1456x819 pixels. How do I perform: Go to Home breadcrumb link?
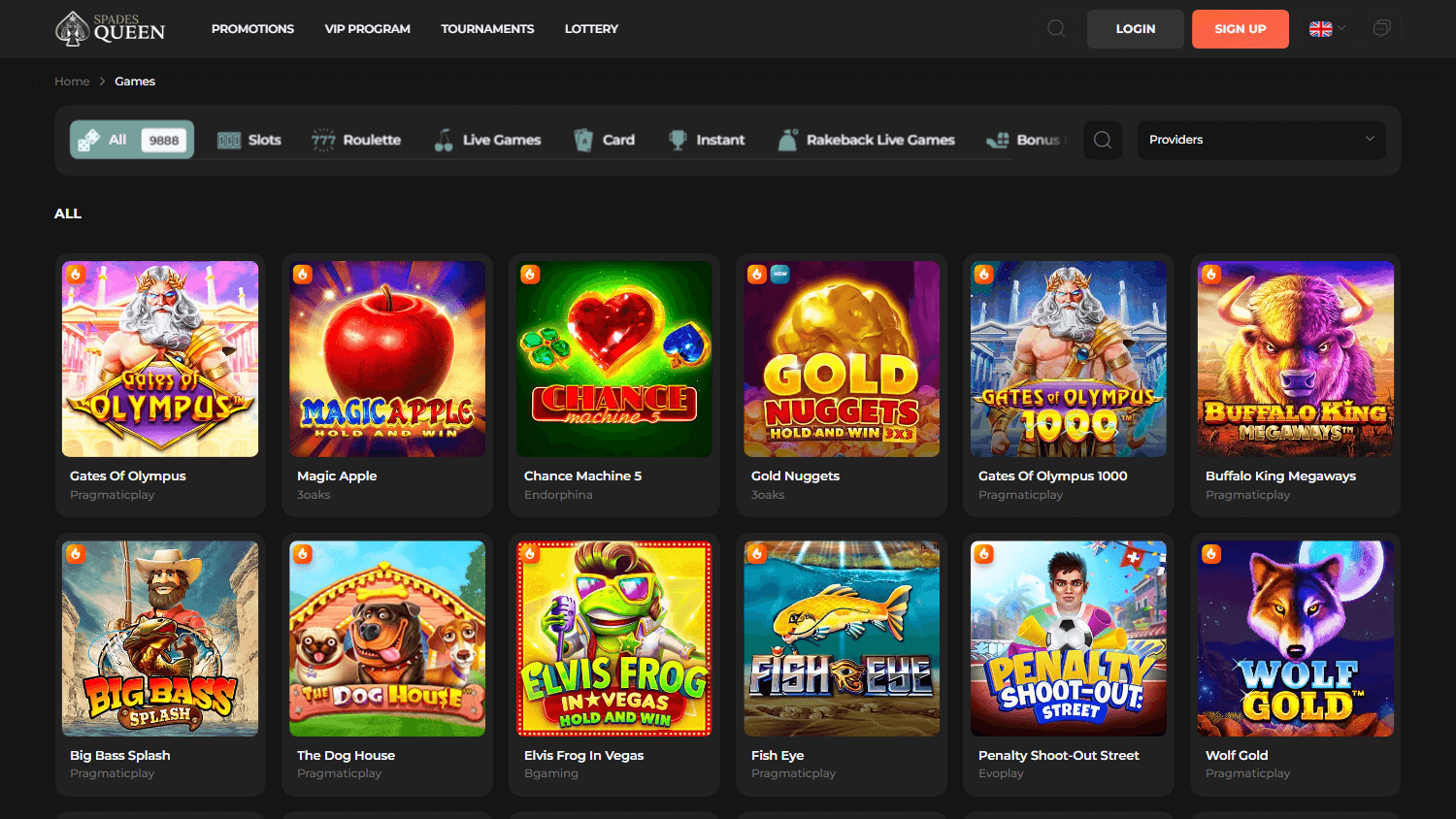point(72,82)
